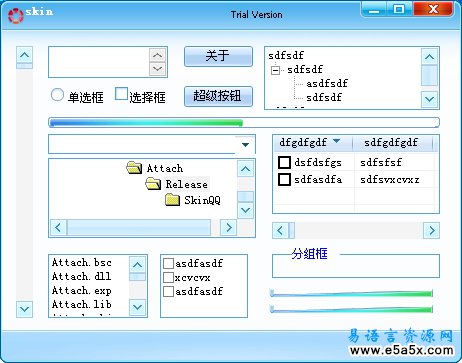Sort by dfgdfgdf column header
The image size is (462, 363).
coord(312,143)
